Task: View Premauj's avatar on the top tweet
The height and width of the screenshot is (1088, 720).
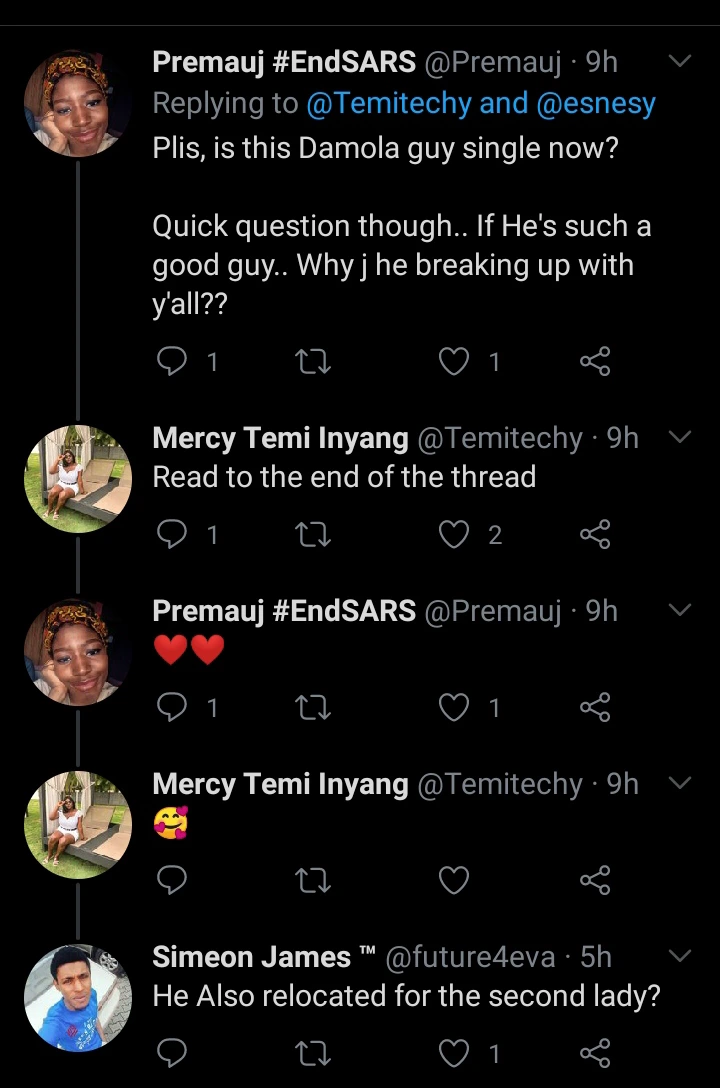Action: (x=78, y=103)
